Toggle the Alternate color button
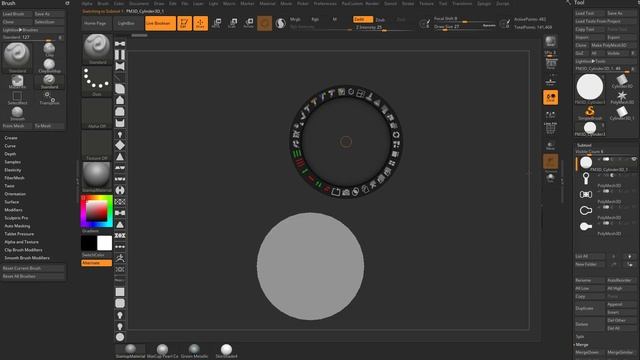Viewport: 640px width, 360px height. pyautogui.click(x=97, y=263)
